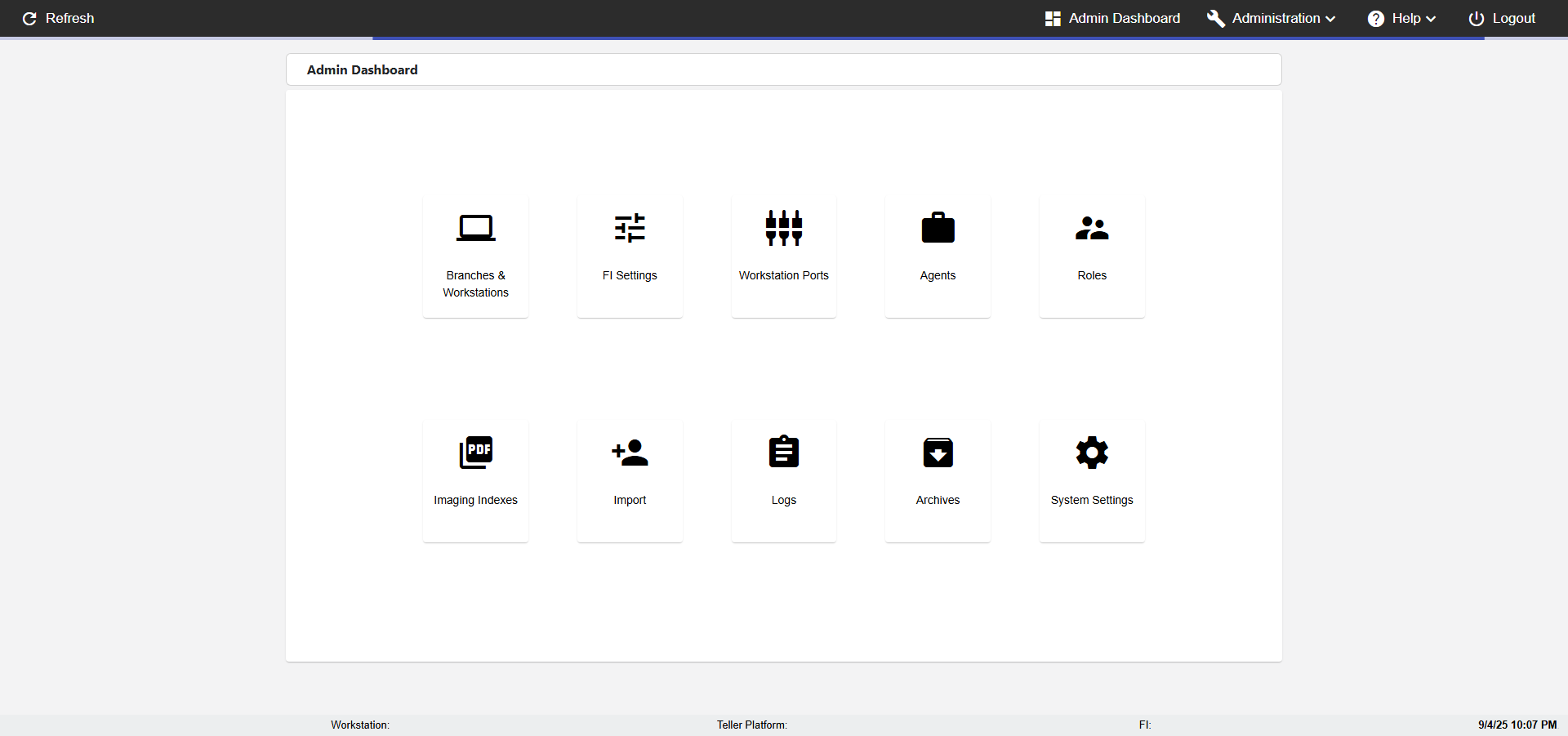
Task: Open the Help menu label
Action: (1406, 18)
